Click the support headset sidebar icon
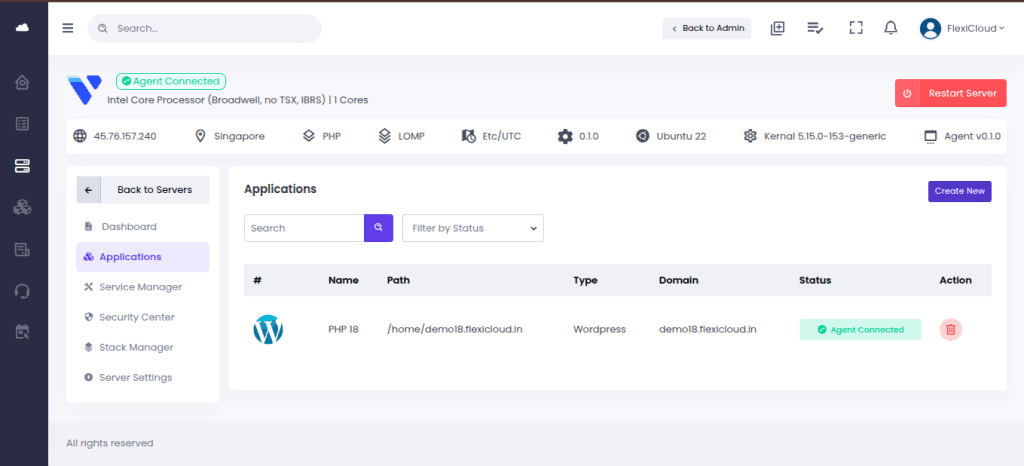1024x466 pixels. [23, 291]
